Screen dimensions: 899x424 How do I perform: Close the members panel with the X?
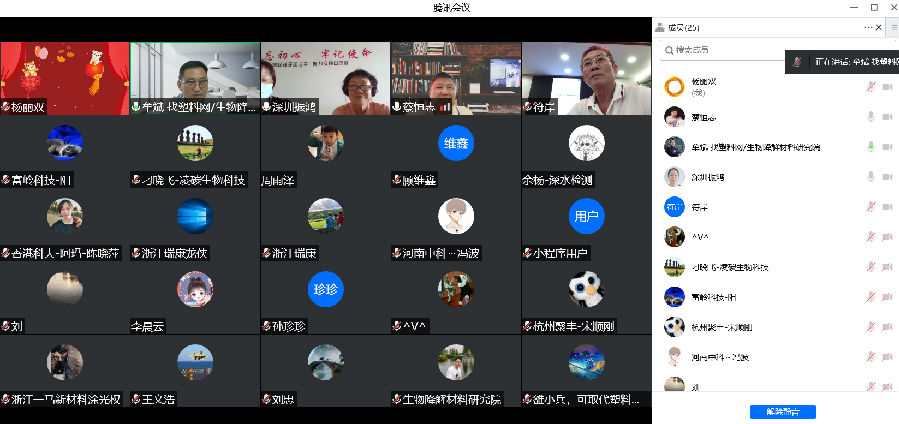(x=879, y=28)
